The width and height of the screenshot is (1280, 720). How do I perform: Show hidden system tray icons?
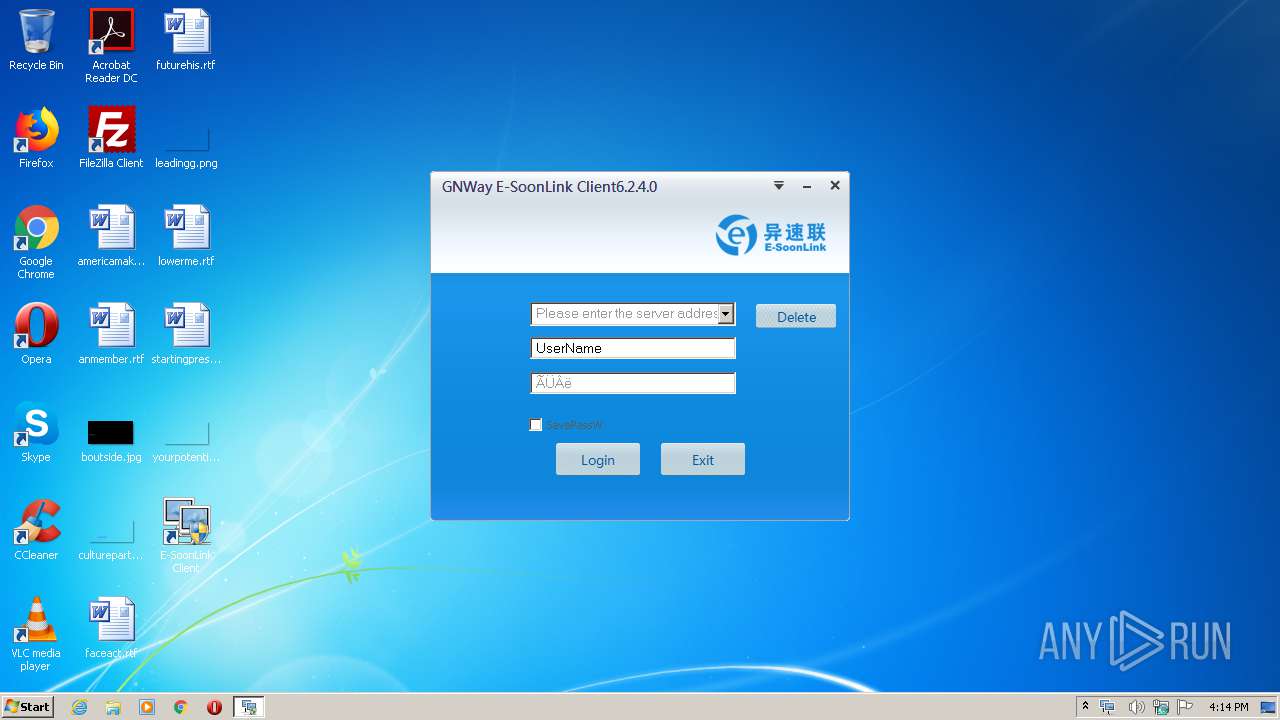click(x=1085, y=707)
